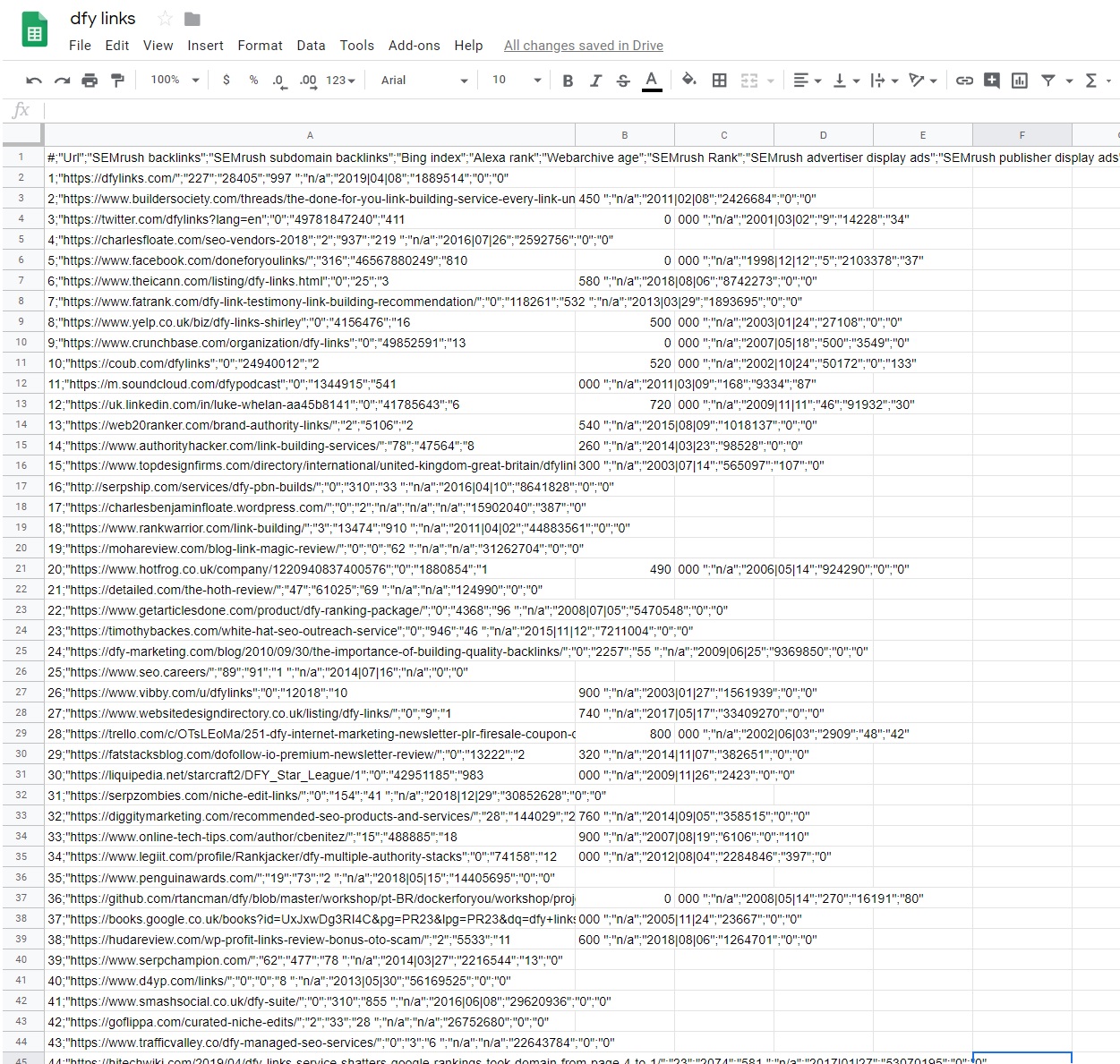Select column B header
This screenshot has width=1120, height=1064.
tap(625, 135)
